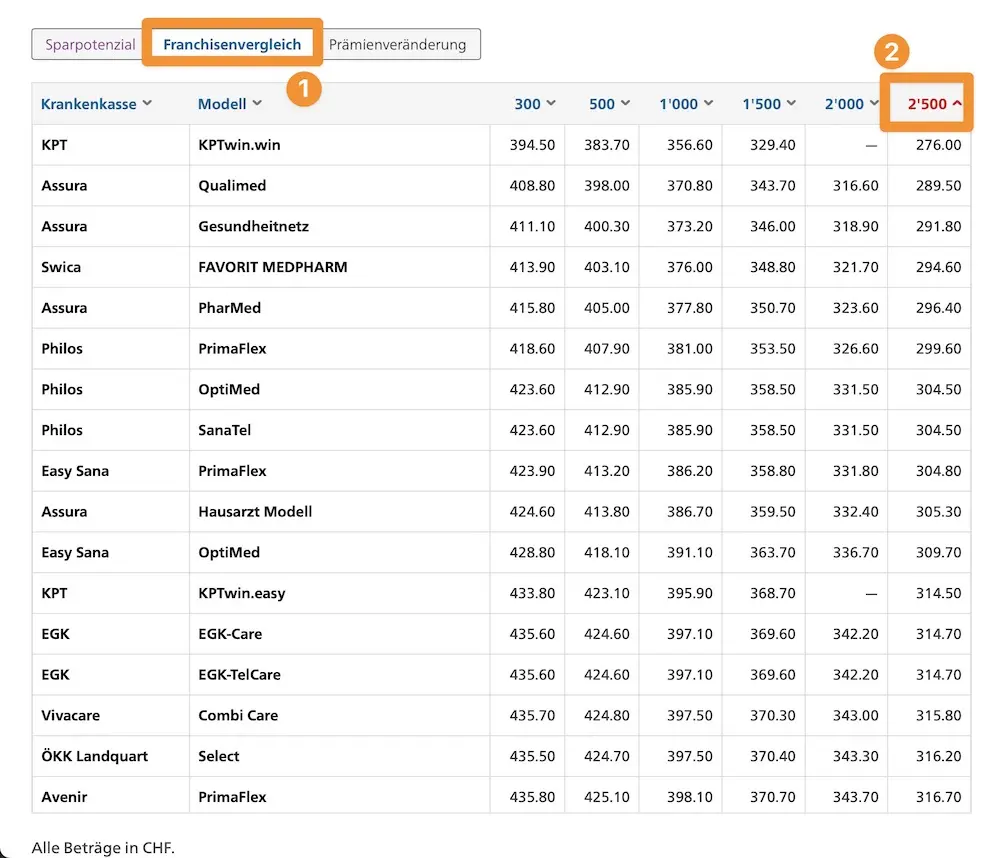Sort the table by Krankenkasse column
The height and width of the screenshot is (858, 1000).
tap(96, 104)
